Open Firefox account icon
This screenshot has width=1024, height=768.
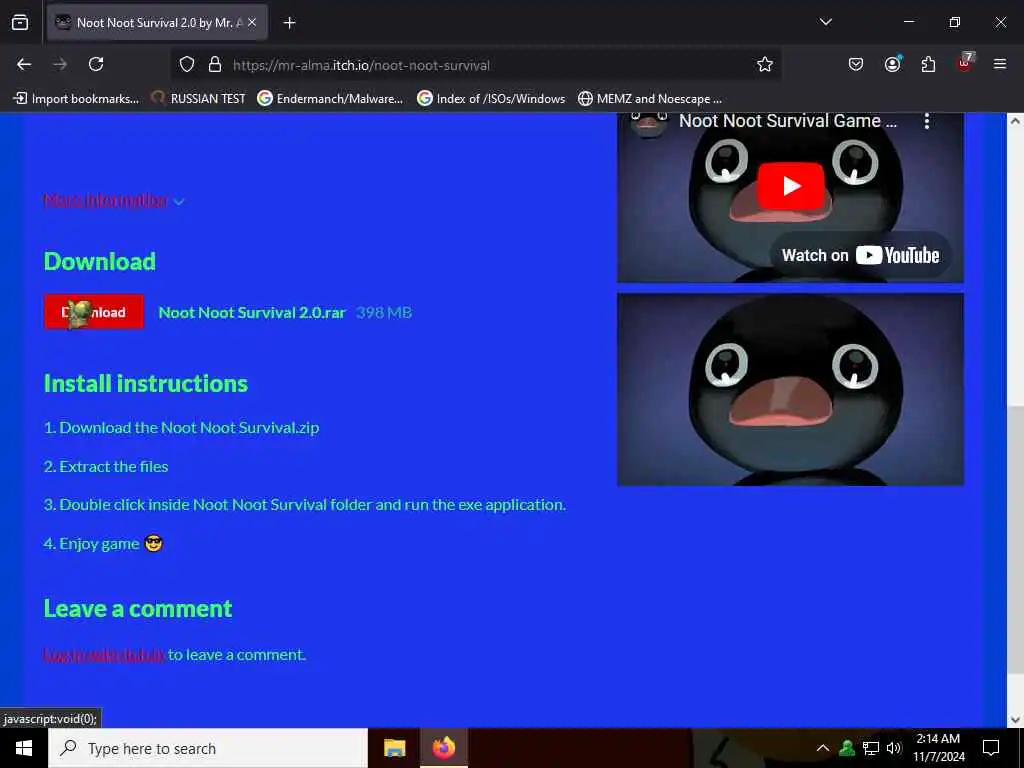[892, 64]
